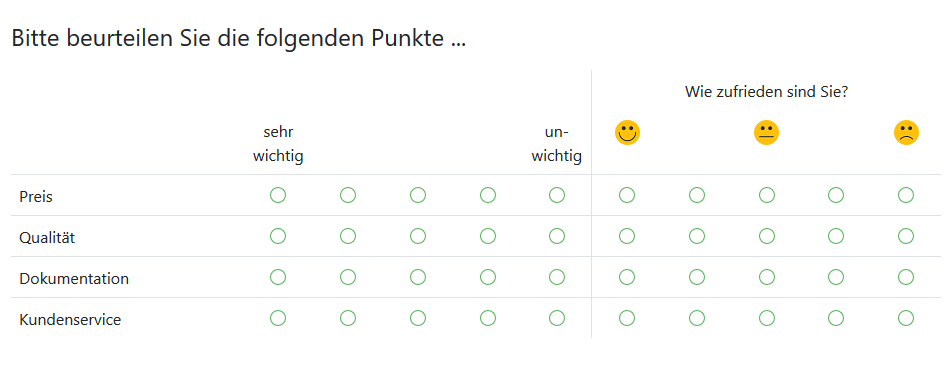
Task: Select second satisfaction option for Kundenservice
Action: coord(697,318)
